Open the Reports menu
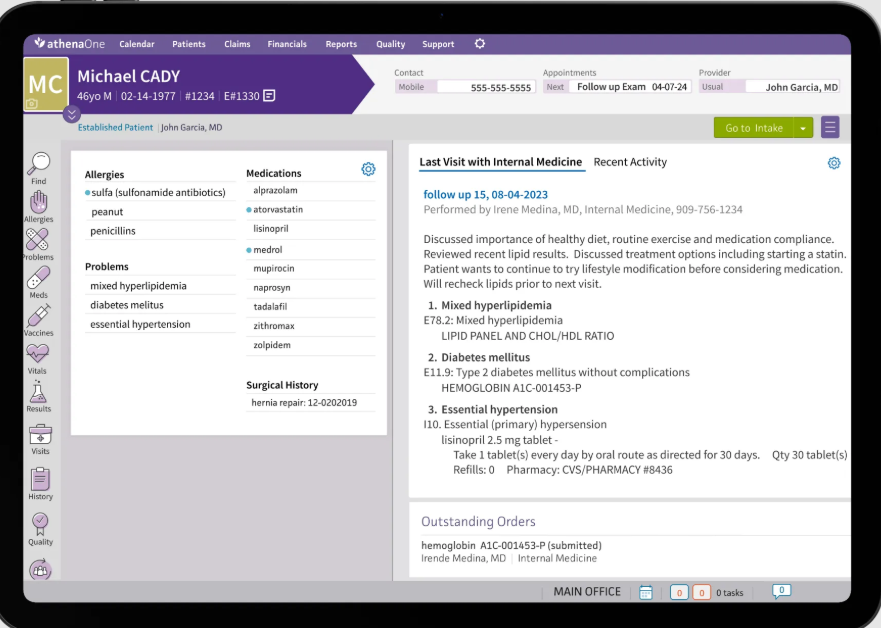Screen dimensions: 881x628 pyautogui.click(x=341, y=44)
